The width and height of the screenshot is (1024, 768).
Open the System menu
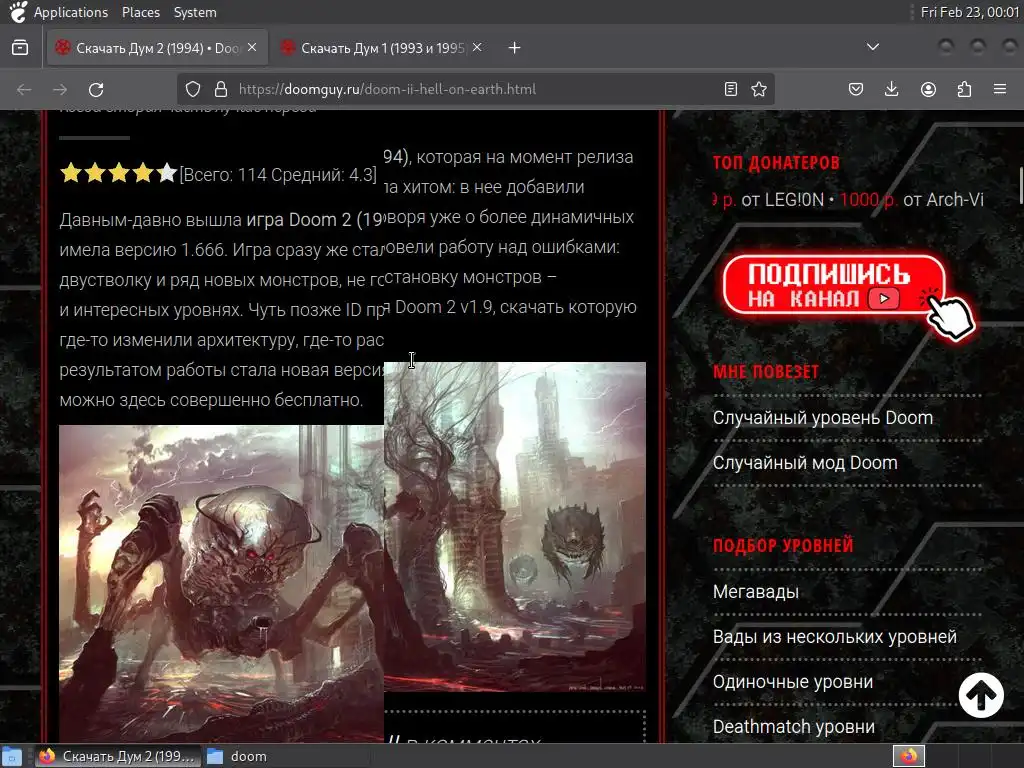195,12
